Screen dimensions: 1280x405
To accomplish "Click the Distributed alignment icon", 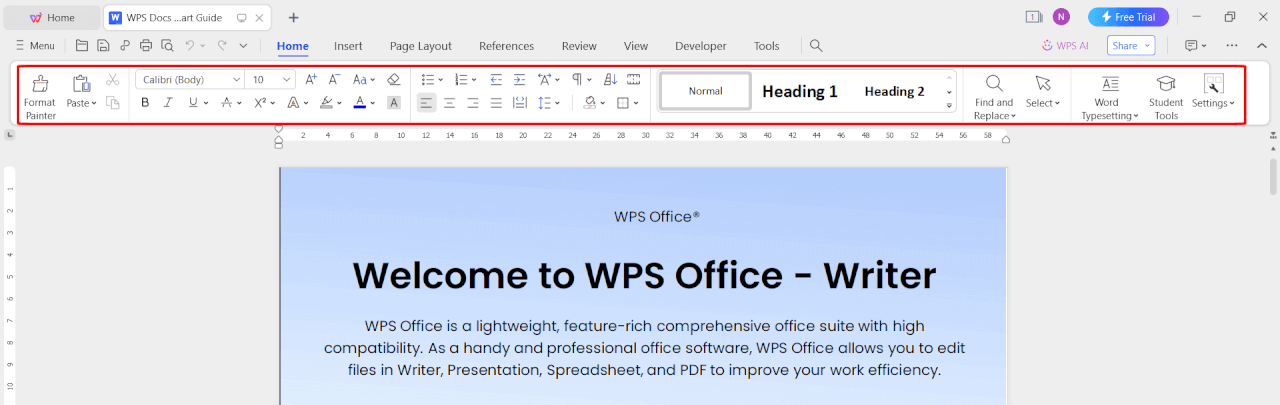I will [519, 102].
